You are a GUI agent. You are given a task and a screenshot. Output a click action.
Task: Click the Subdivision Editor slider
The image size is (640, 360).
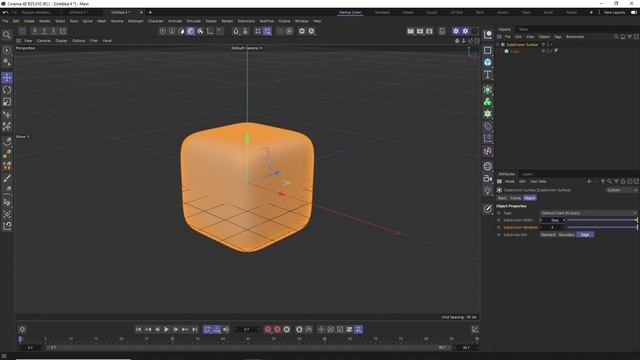[x=602, y=220]
